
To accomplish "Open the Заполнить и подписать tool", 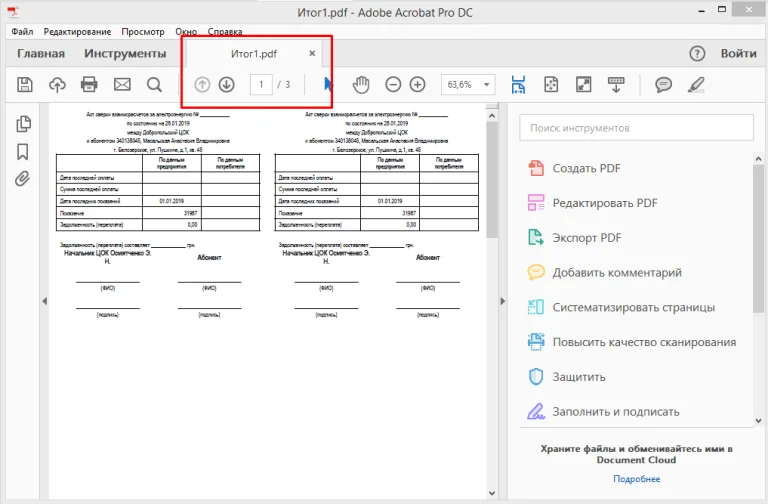I will coord(603,412).
